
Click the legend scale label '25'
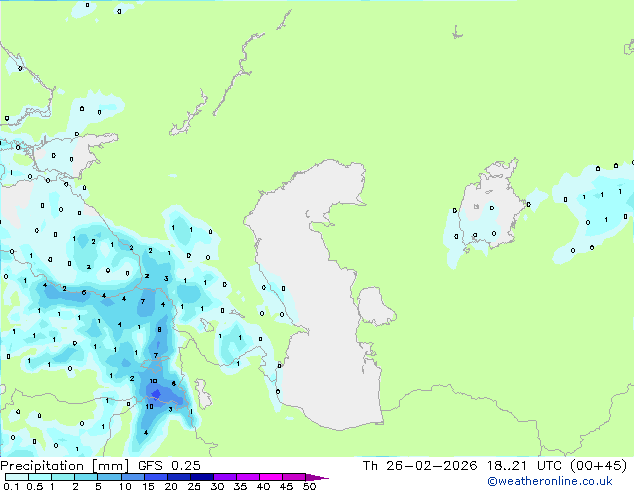(194, 486)
